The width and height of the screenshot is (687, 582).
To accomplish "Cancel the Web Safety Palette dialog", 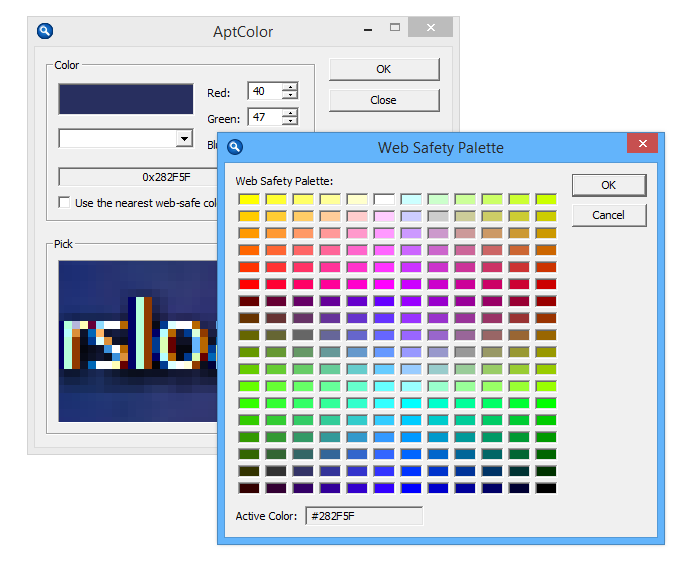I will click(x=609, y=215).
